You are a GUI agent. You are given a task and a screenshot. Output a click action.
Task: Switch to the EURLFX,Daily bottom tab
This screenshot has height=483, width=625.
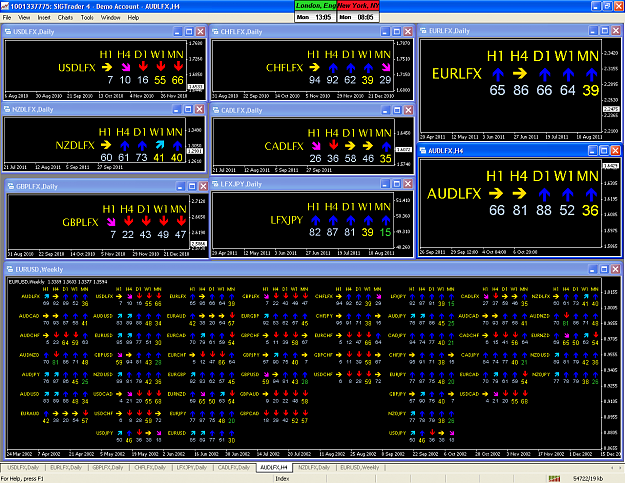pos(66,467)
